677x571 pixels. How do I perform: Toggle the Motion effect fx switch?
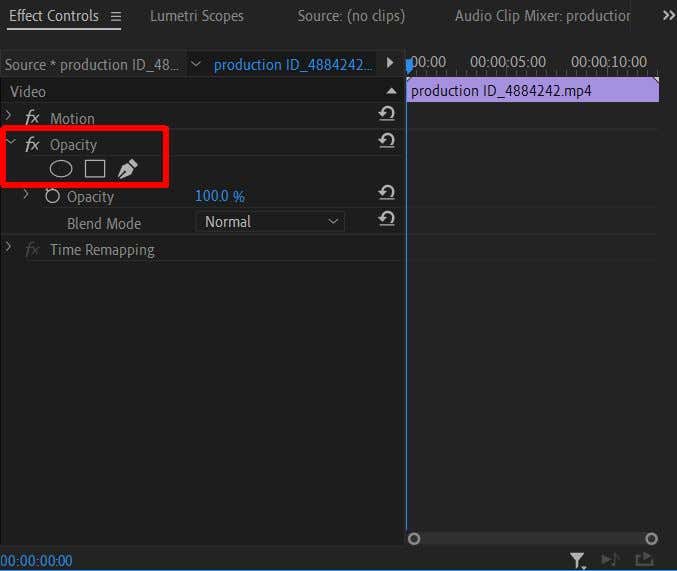[32, 117]
